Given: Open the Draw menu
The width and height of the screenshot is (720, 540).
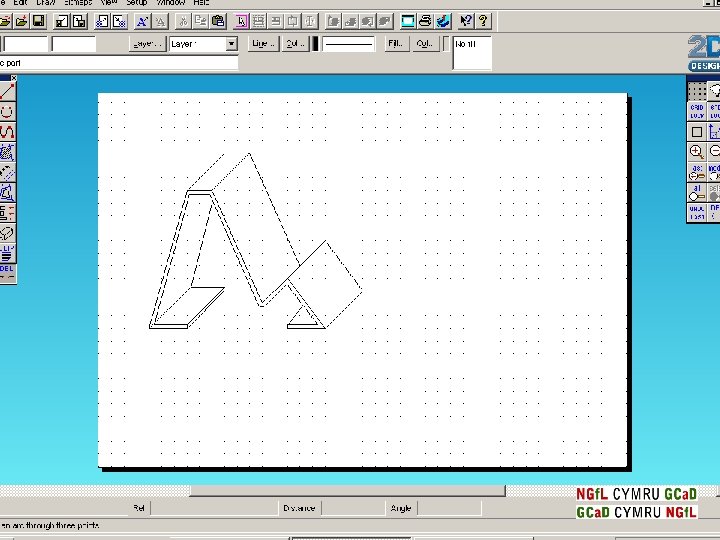Looking at the screenshot, I should (x=46, y=2).
